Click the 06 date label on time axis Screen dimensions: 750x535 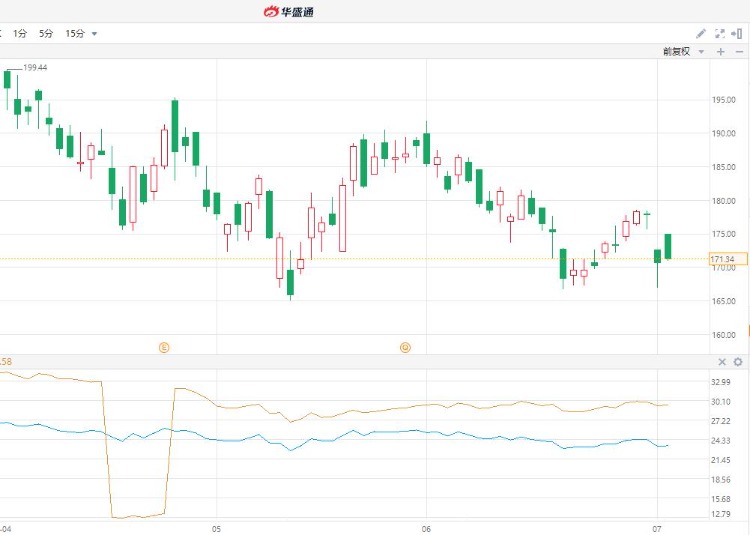[x=426, y=527]
